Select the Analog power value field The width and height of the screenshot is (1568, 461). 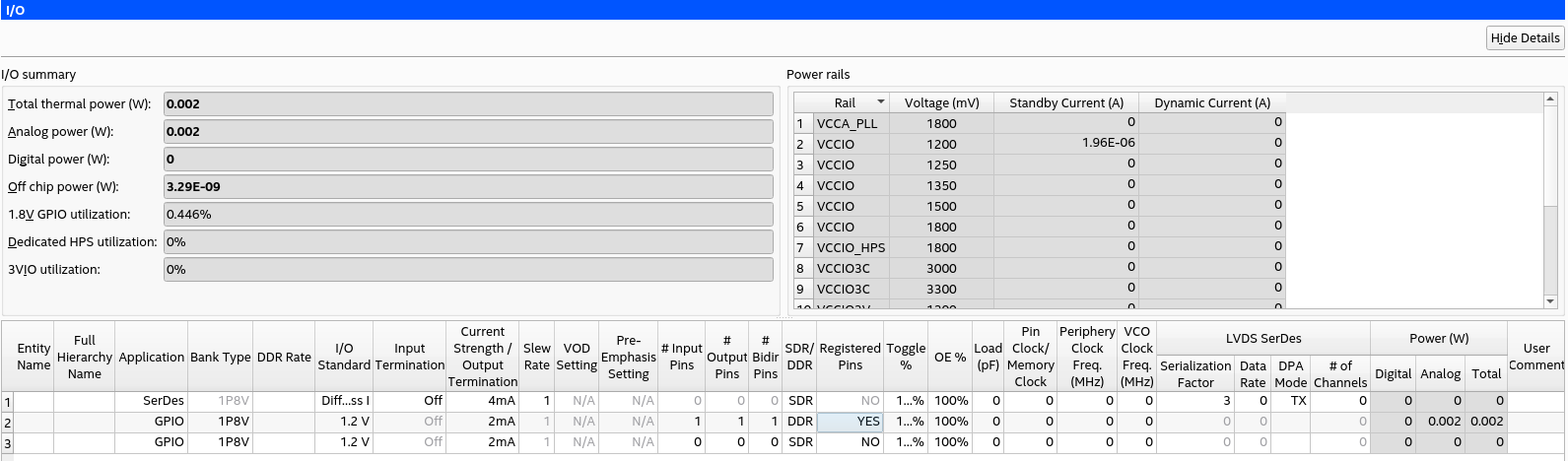(468, 131)
